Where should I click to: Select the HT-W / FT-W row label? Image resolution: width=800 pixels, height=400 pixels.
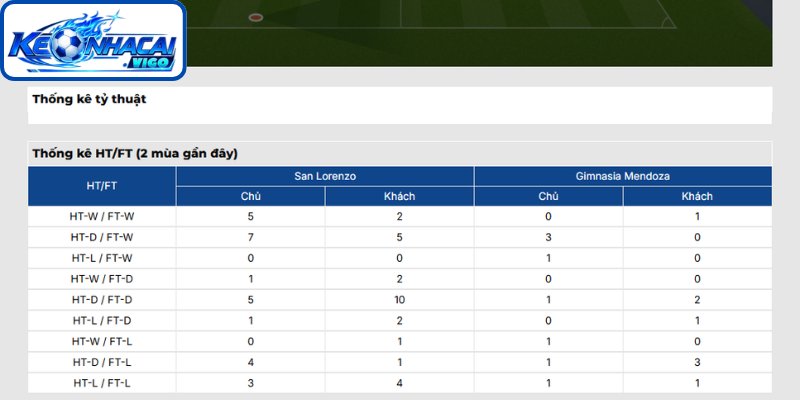[102, 216]
